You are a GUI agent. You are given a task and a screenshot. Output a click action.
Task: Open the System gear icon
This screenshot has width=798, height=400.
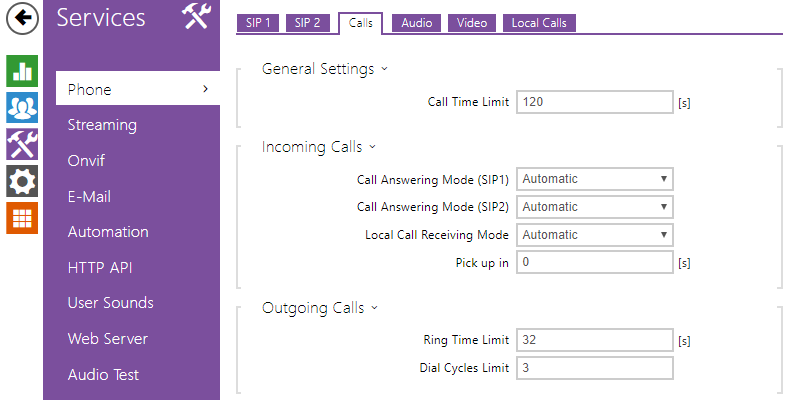[x=21, y=181]
